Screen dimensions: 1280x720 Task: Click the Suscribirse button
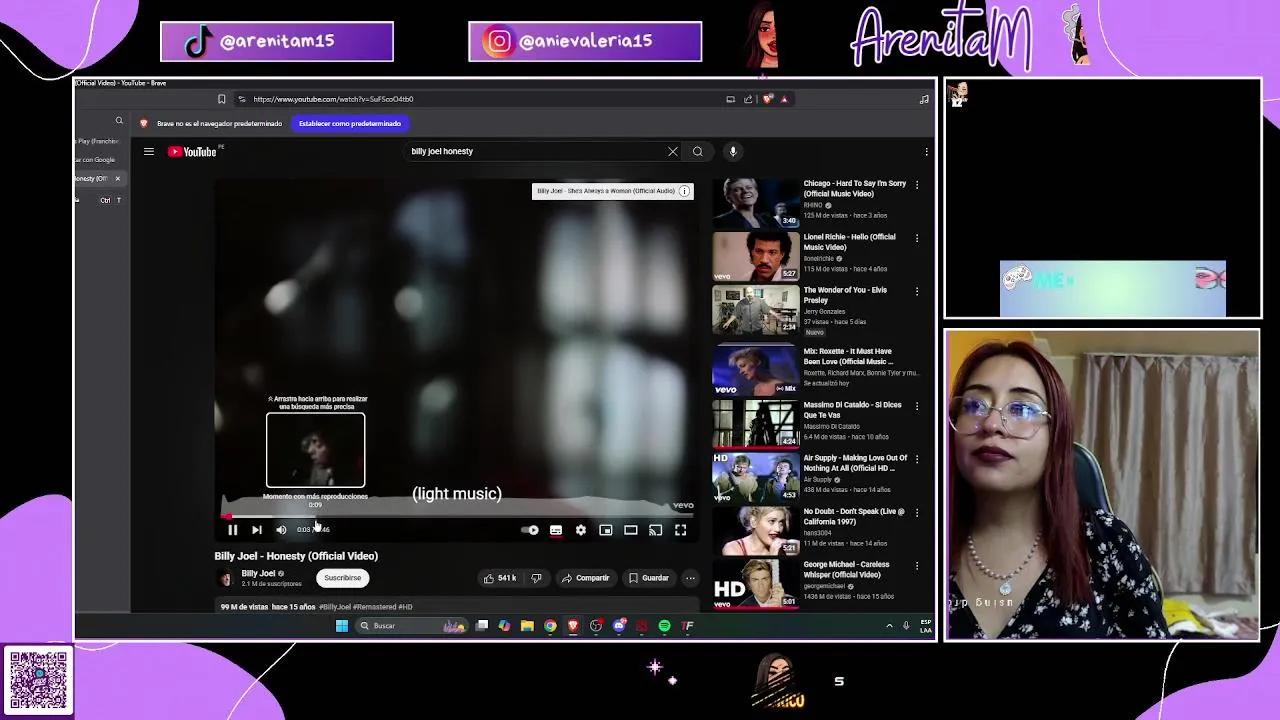coord(342,578)
